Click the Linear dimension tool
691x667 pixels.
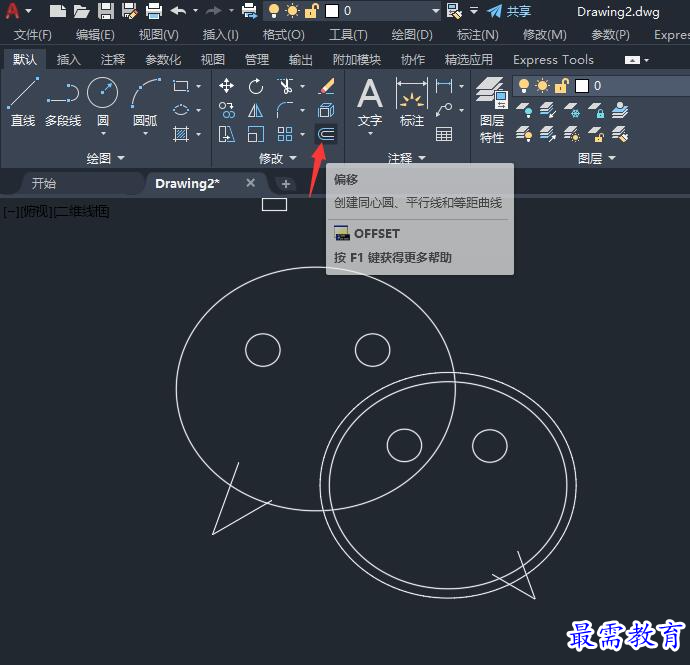coord(443,86)
